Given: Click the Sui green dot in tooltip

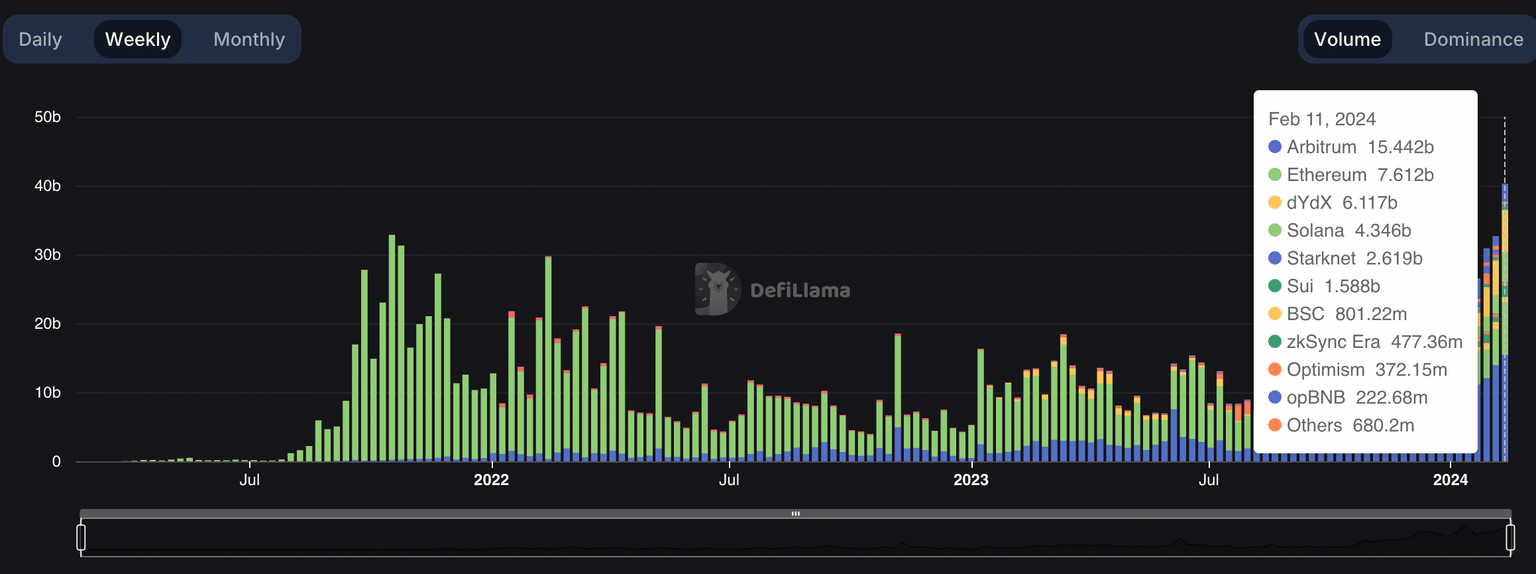Looking at the screenshot, I should [x=1275, y=286].
